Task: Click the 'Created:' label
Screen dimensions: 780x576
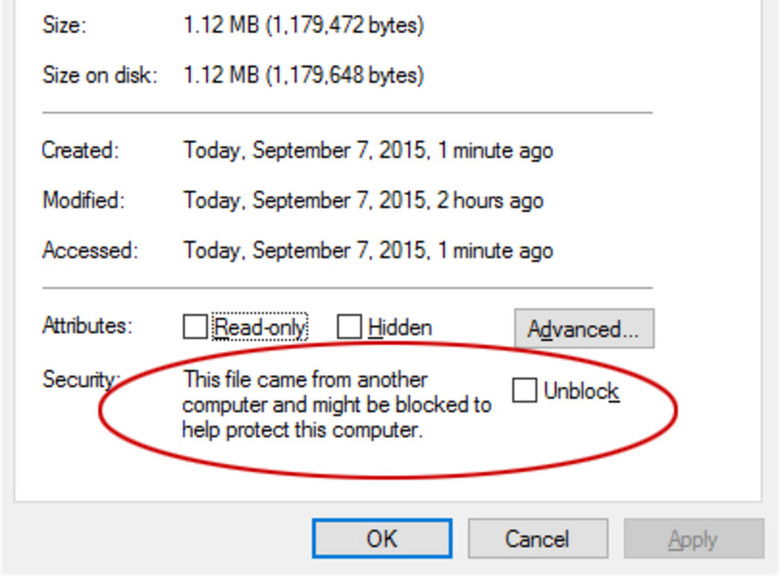Action: tap(80, 151)
